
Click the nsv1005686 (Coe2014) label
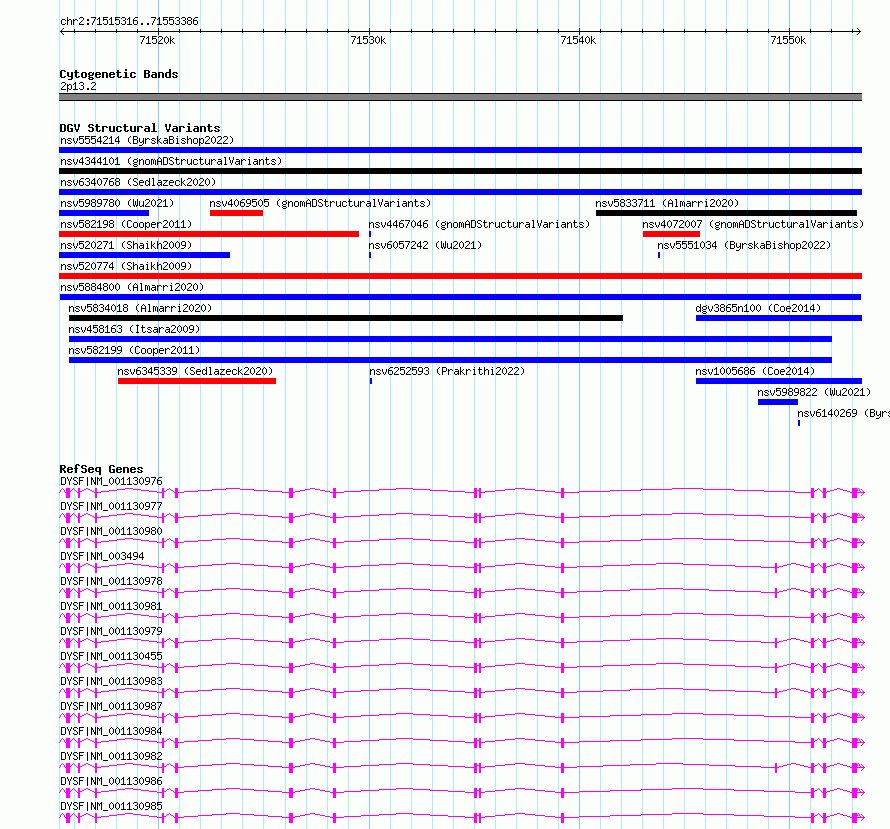[x=755, y=371]
